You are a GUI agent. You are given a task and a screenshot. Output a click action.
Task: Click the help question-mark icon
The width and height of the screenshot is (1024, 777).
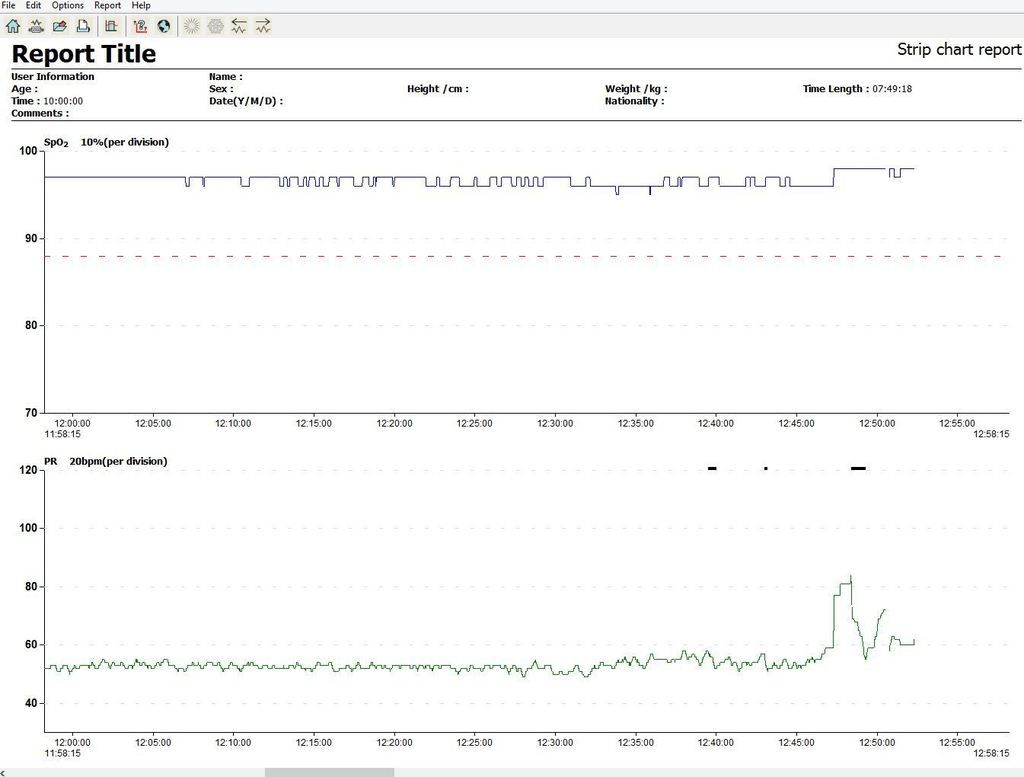pyautogui.click(x=140, y=26)
